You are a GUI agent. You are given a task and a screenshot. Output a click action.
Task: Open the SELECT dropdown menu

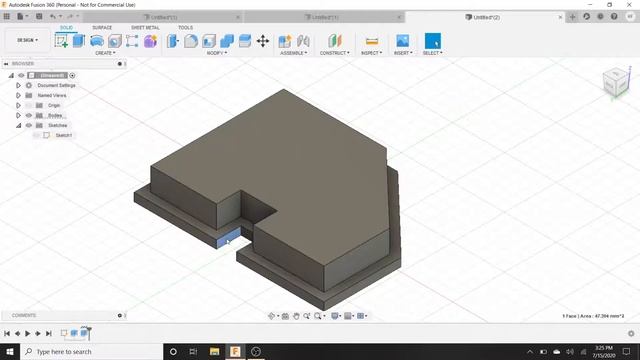point(433,53)
